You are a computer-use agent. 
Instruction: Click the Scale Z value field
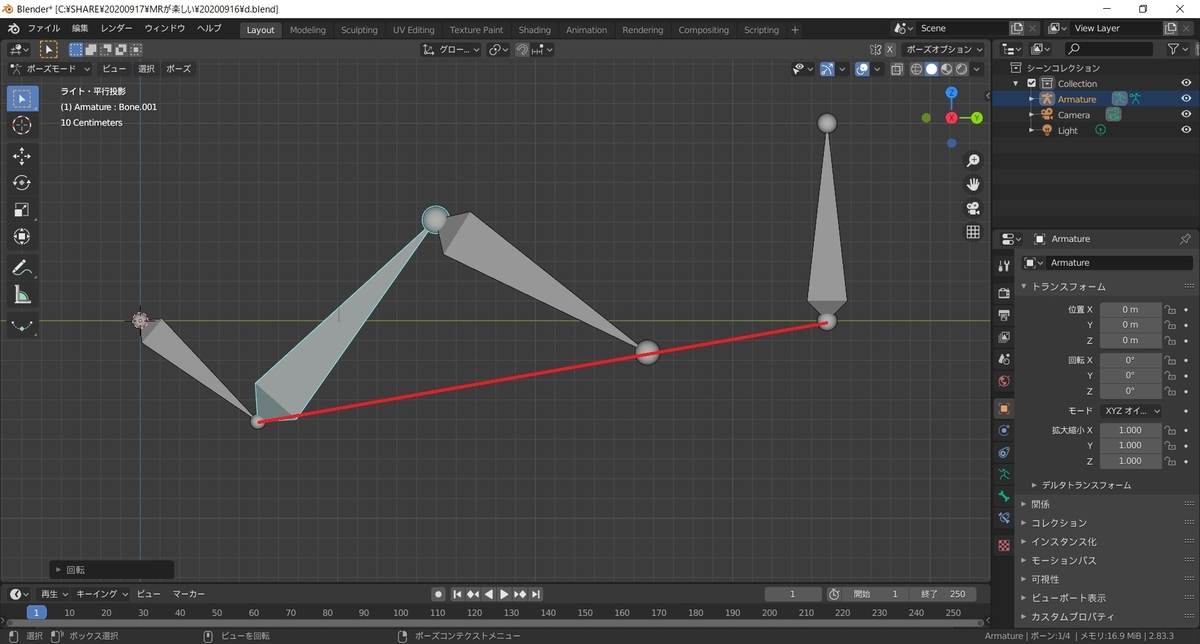[1131, 461]
